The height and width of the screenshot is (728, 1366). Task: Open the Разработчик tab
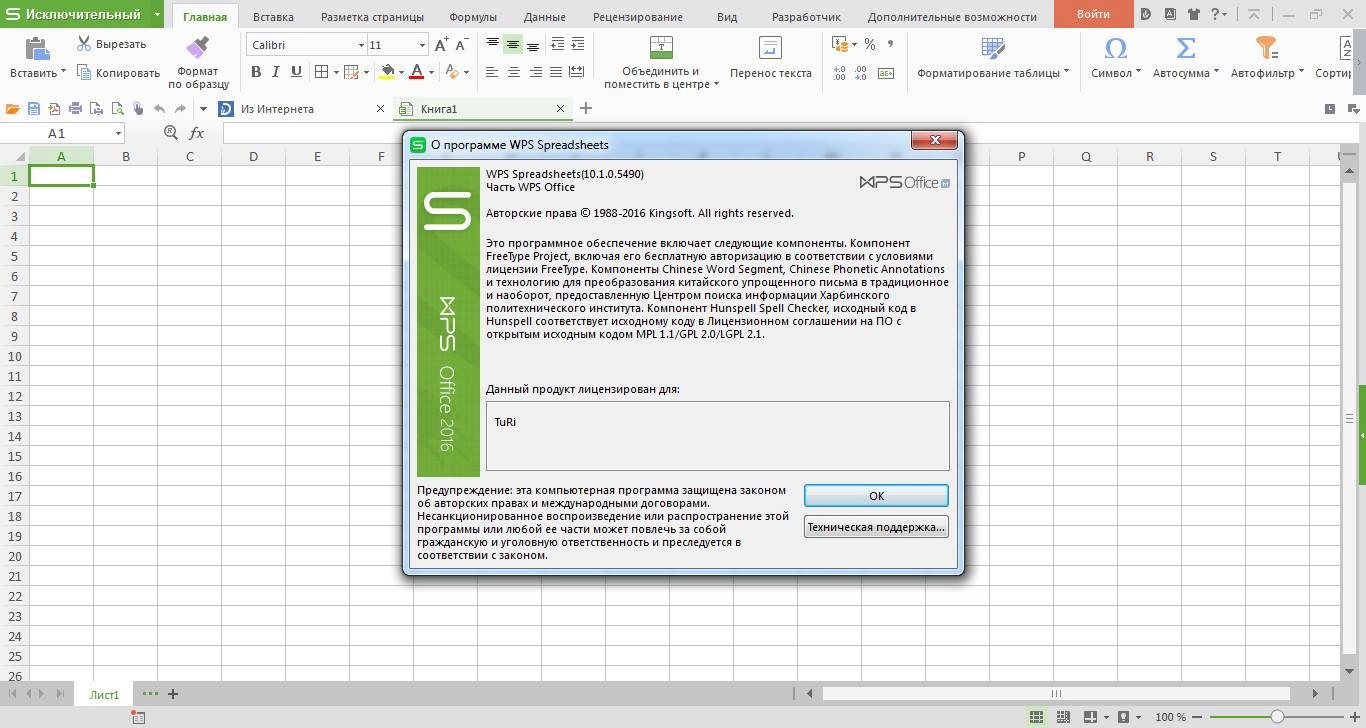806,17
